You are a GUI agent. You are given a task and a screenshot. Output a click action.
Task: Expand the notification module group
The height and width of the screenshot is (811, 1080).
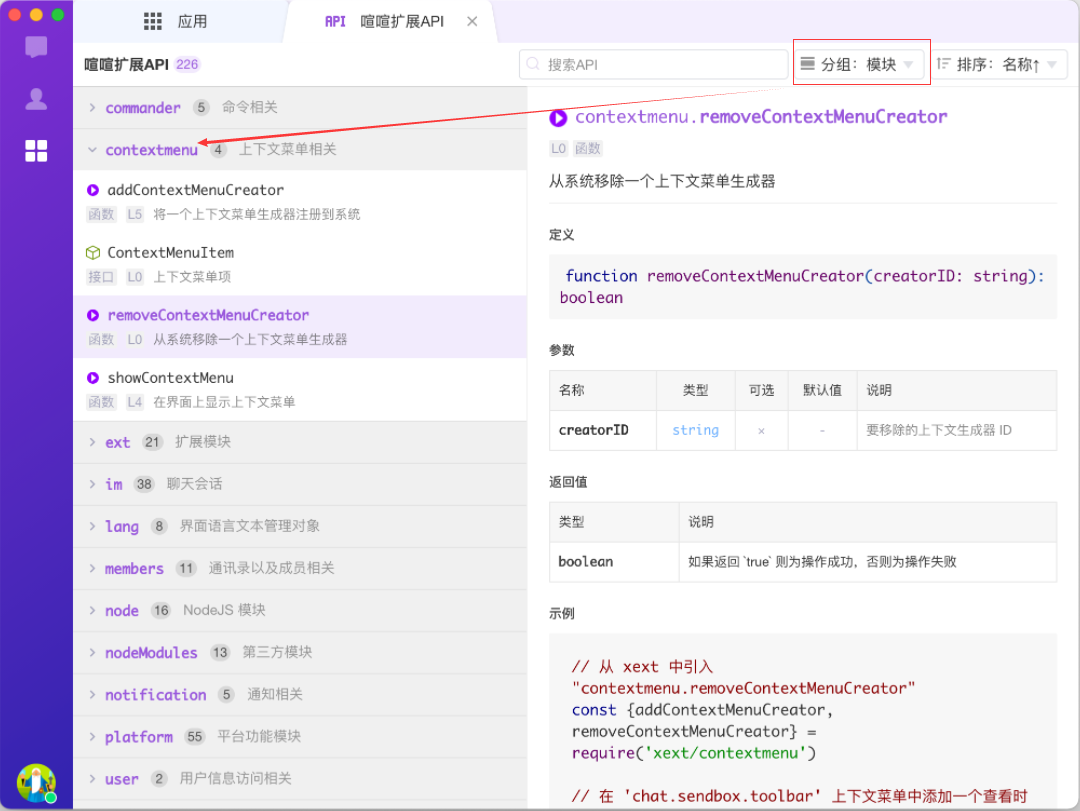click(x=155, y=695)
